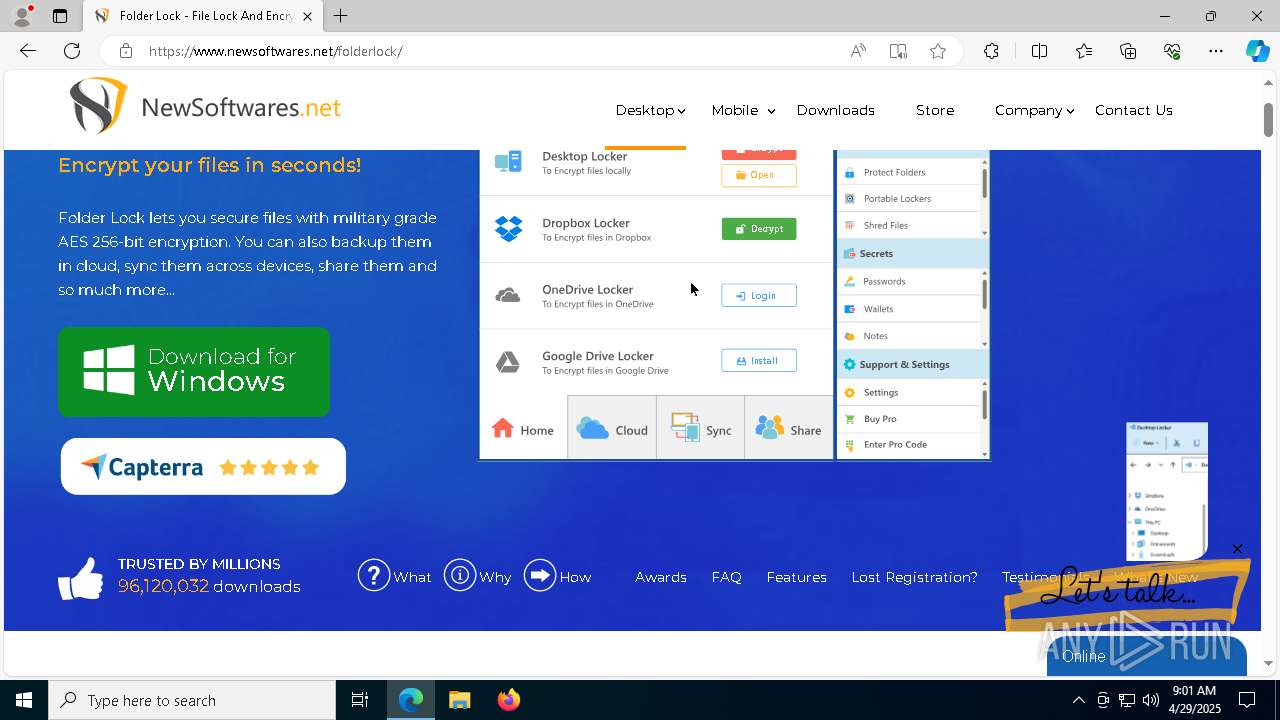Open Browser essentials icon
Viewport: 1280px width, 720px height.
tap(1172, 51)
